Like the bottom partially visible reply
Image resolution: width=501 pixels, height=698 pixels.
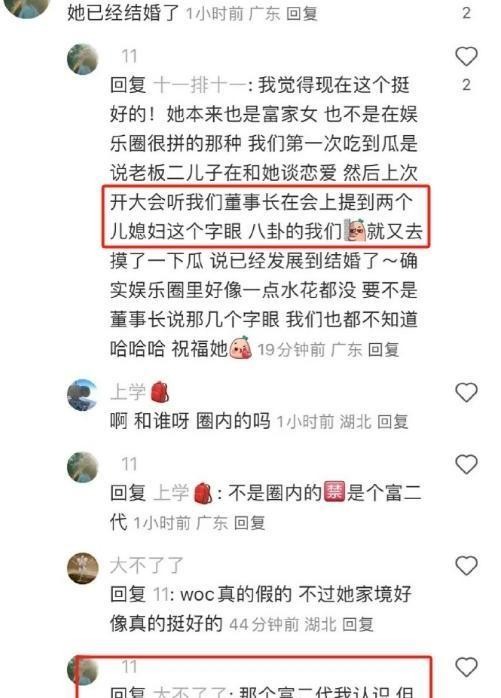[x=466, y=667]
